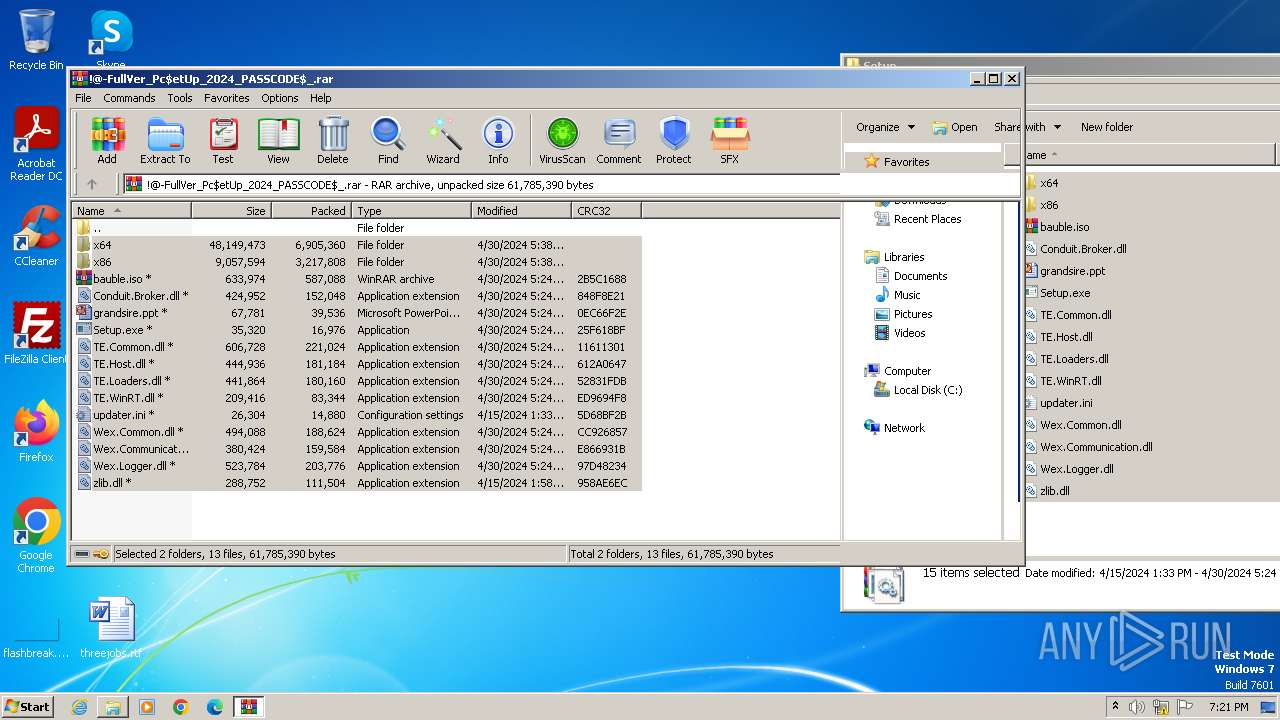The width and height of the screenshot is (1280, 720).
Task: Click the Recycle Bin desktop icon
Action: [x=36, y=41]
